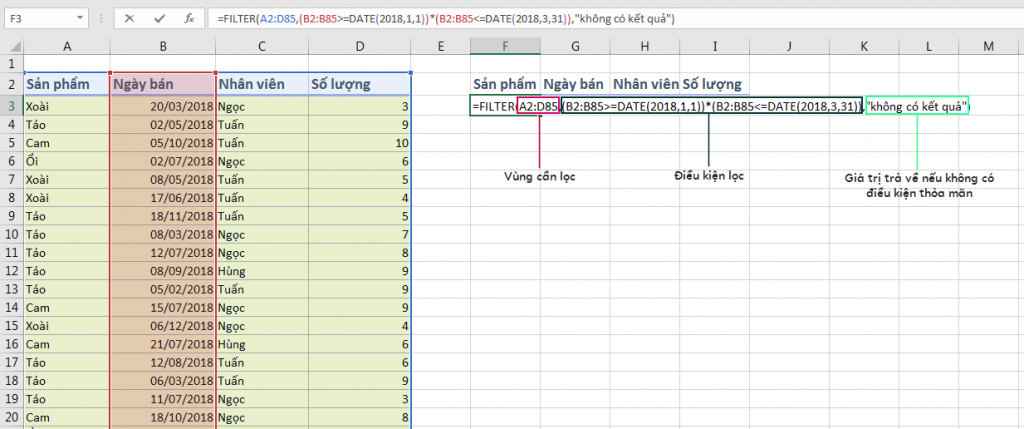Click the "Hùng" cell in row 12
Screen dimensions: 1024x429
(x=260, y=270)
